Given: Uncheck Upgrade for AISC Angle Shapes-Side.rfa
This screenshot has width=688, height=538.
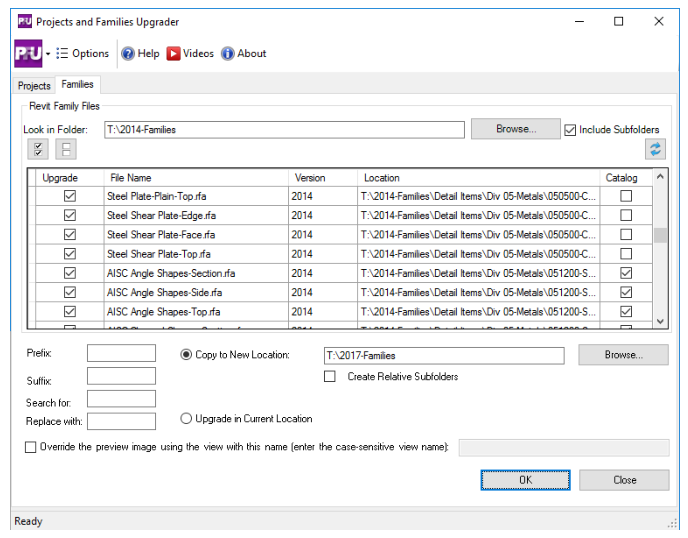Looking at the screenshot, I should 70,292.
